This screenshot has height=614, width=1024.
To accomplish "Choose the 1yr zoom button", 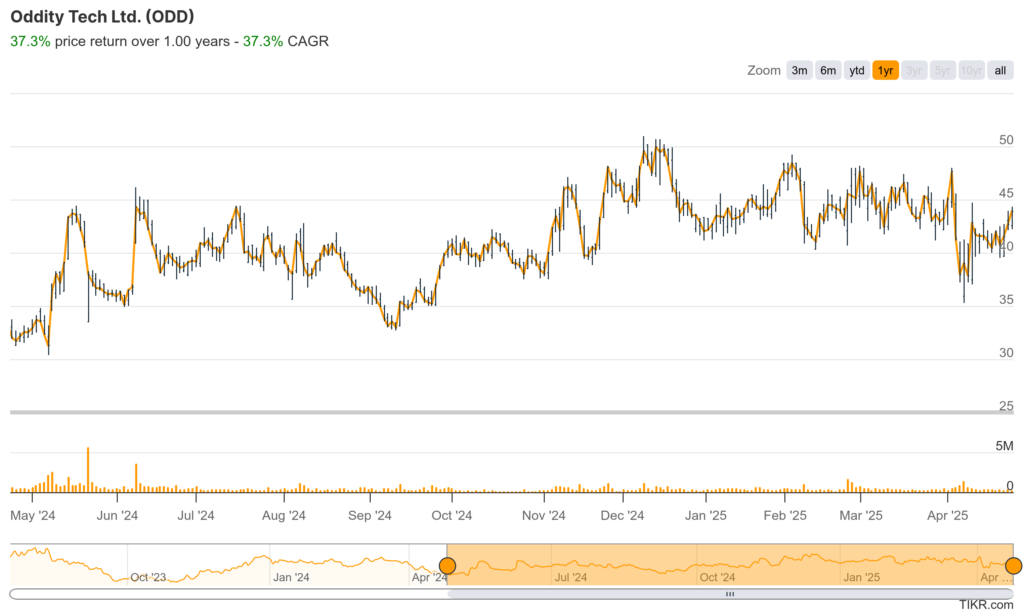I will coord(886,71).
